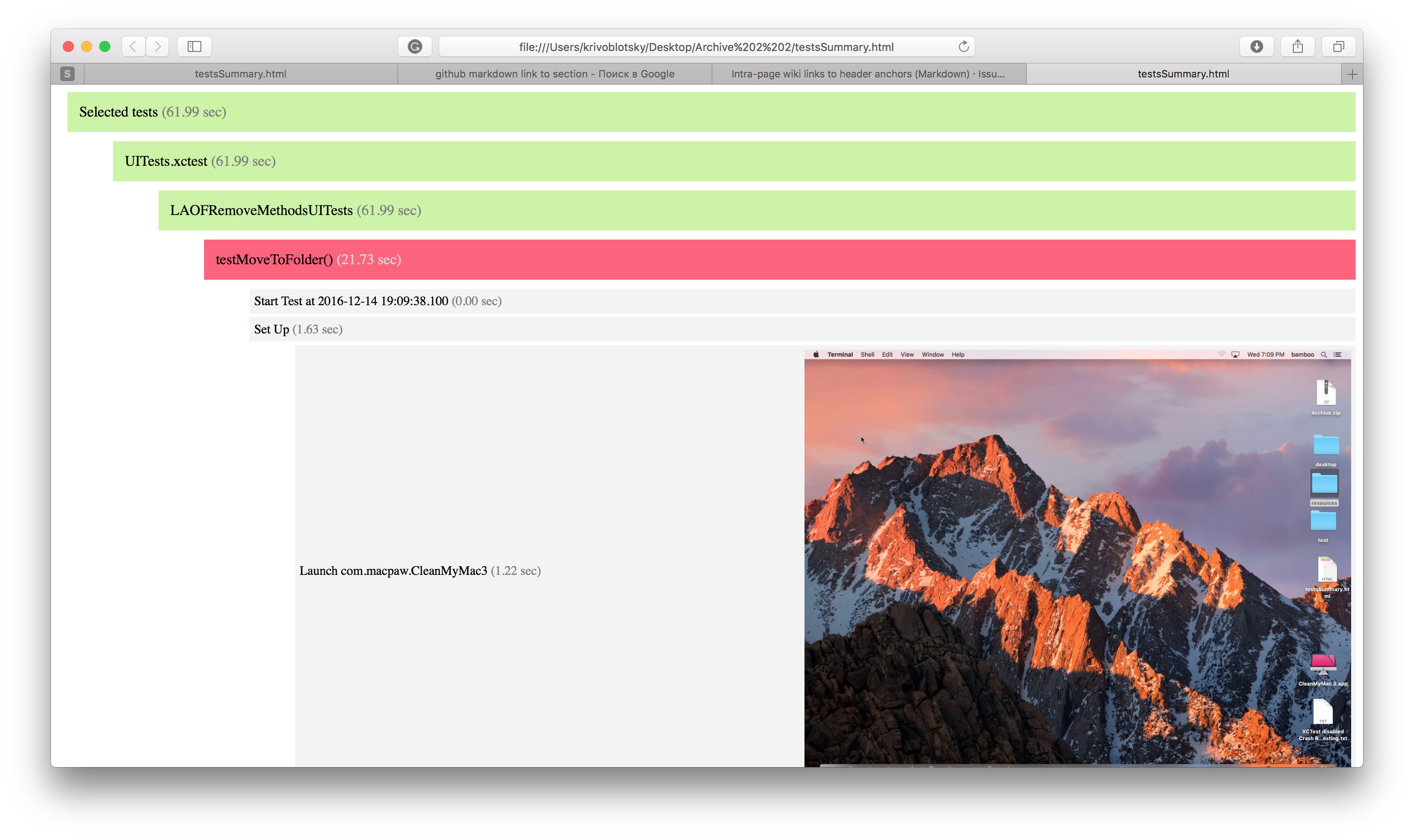The width and height of the screenshot is (1414, 840).
Task: Click Window menu in the screenshot
Action: 932,355
